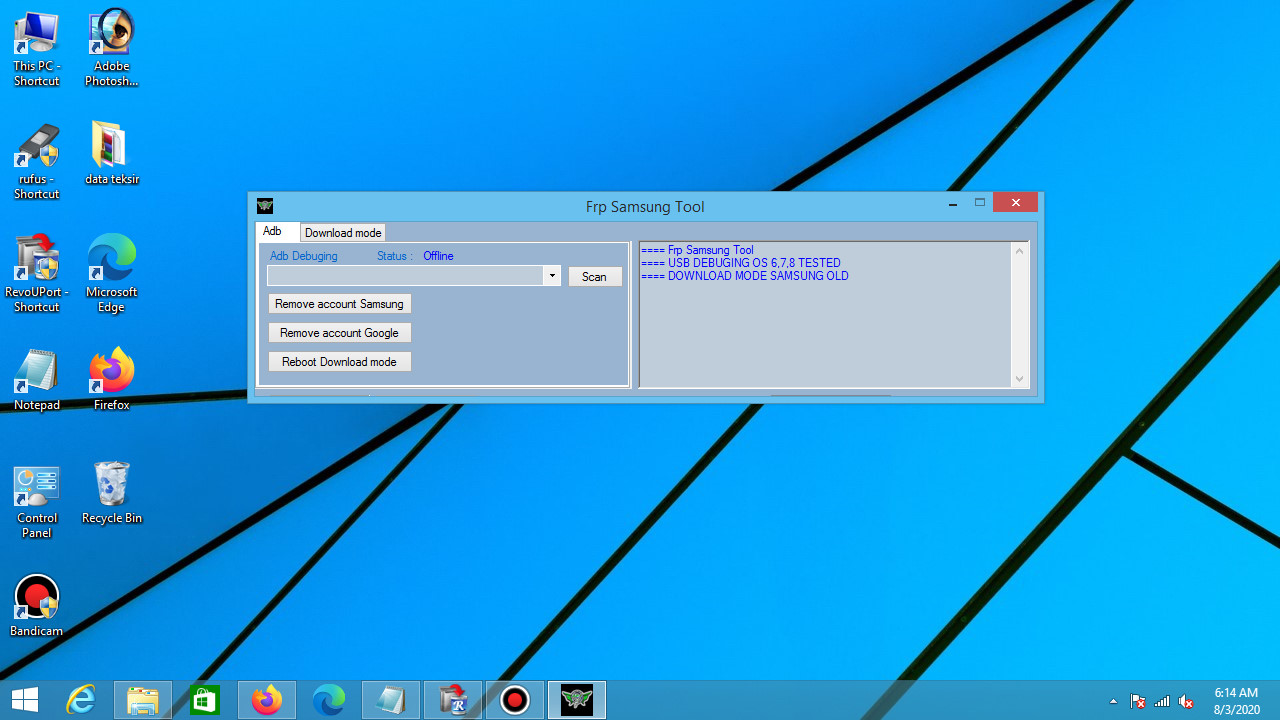Maximize the Frp Samsung Tool window
The width and height of the screenshot is (1280, 720).
(x=980, y=203)
